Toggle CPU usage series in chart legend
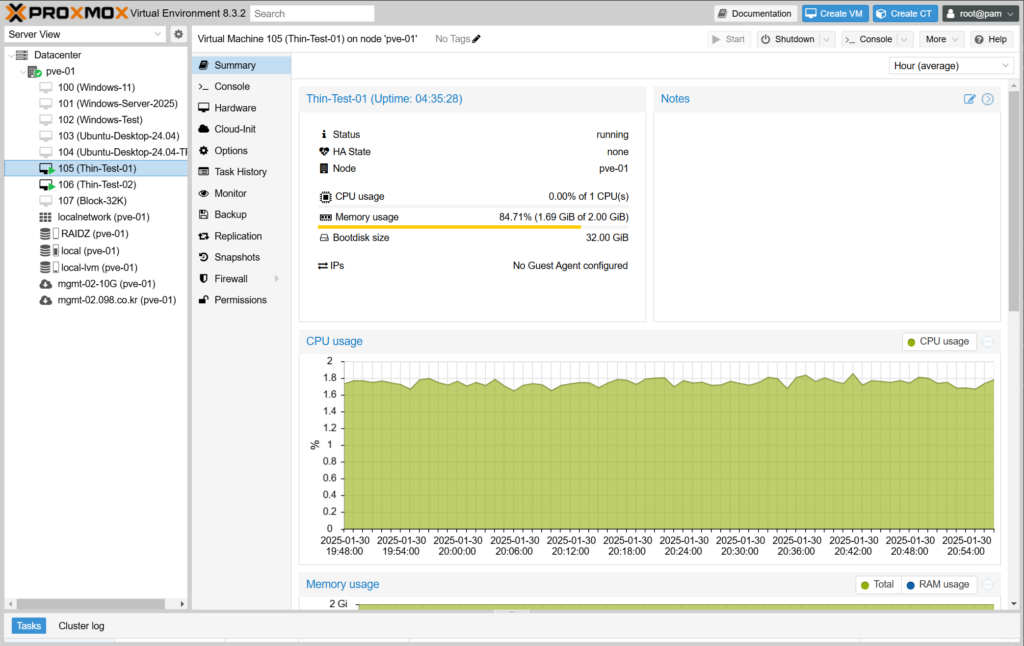 point(938,342)
